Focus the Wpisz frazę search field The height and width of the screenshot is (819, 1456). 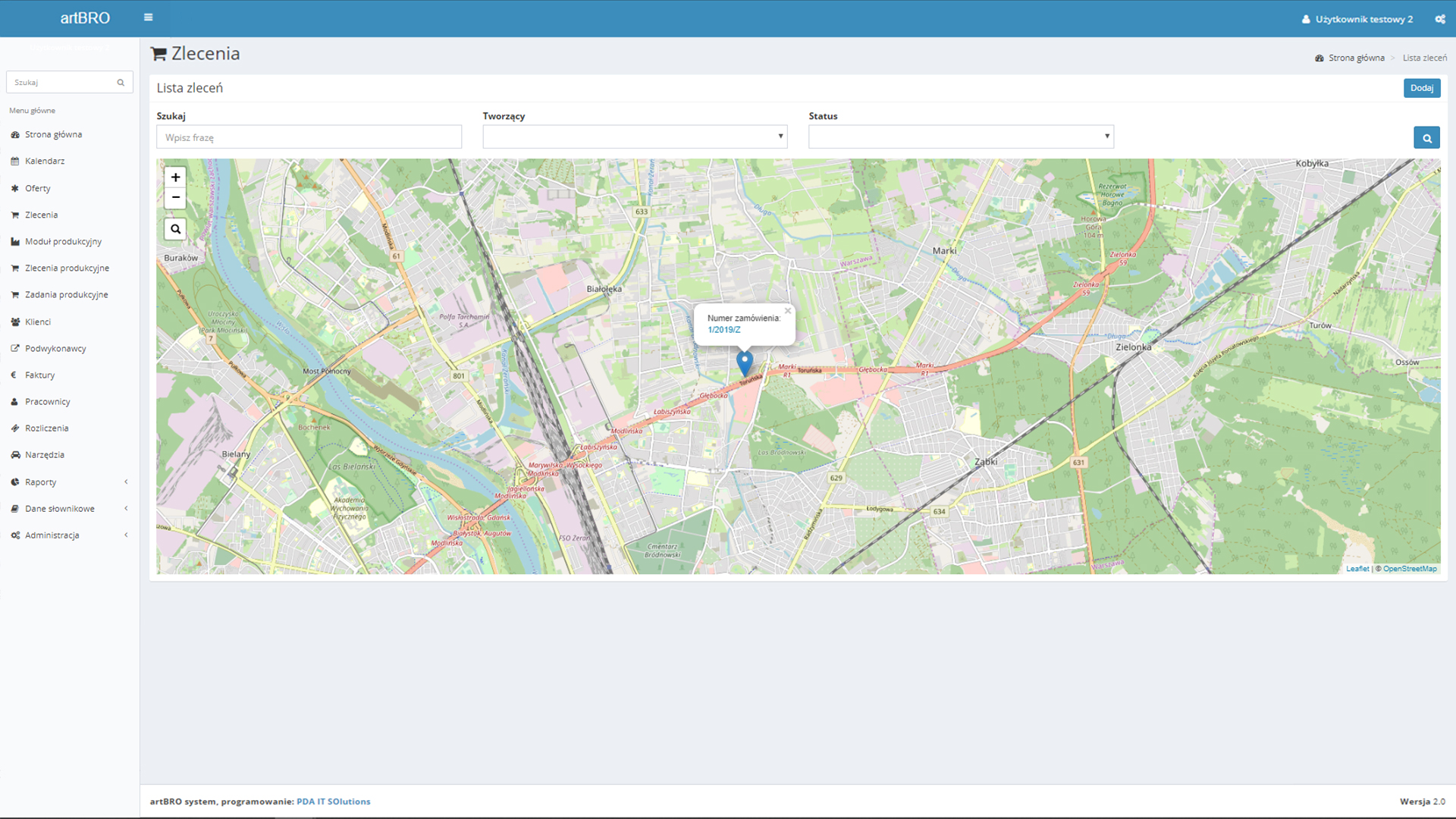pyautogui.click(x=309, y=137)
